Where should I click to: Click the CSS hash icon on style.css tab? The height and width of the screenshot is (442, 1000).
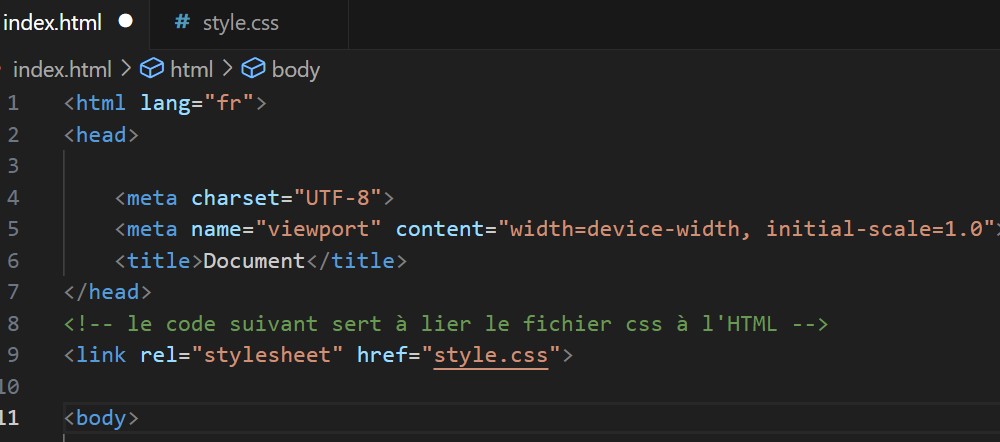coord(181,22)
